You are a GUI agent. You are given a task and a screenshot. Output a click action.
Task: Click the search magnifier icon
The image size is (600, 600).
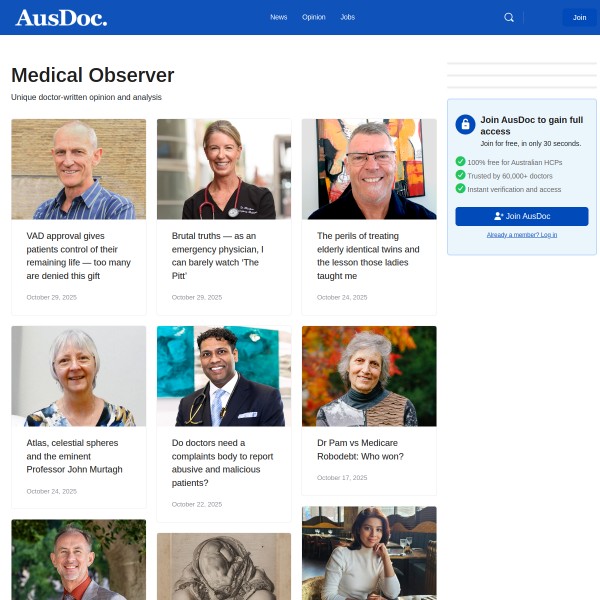click(509, 17)
